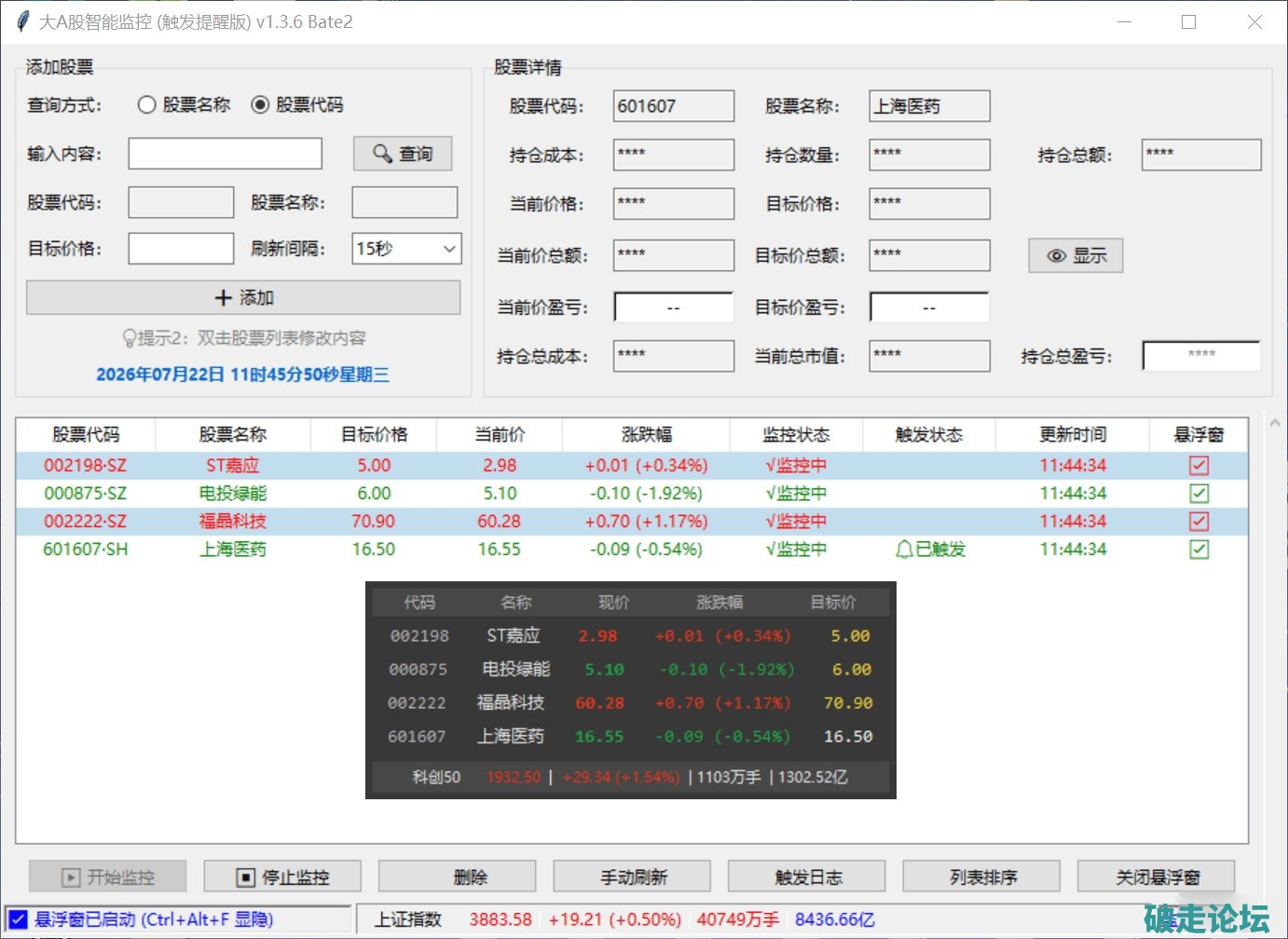This screenshot has width=1288, height=939.
Task: Select the 股票名称 radio button
Action: [146, 105]
